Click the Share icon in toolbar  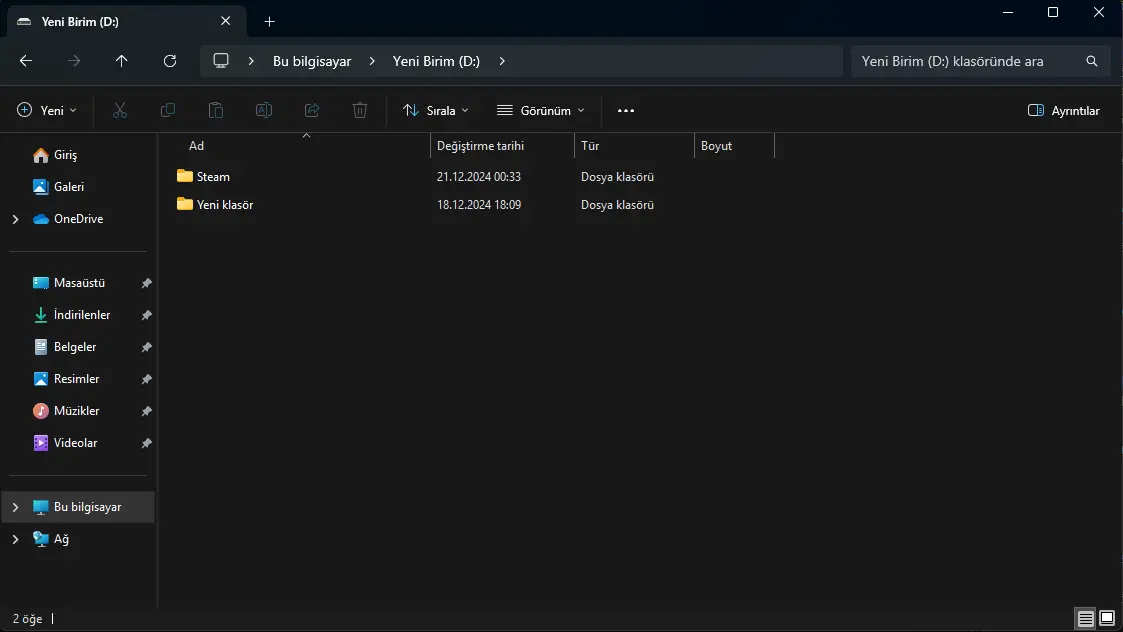click(312, 110)
